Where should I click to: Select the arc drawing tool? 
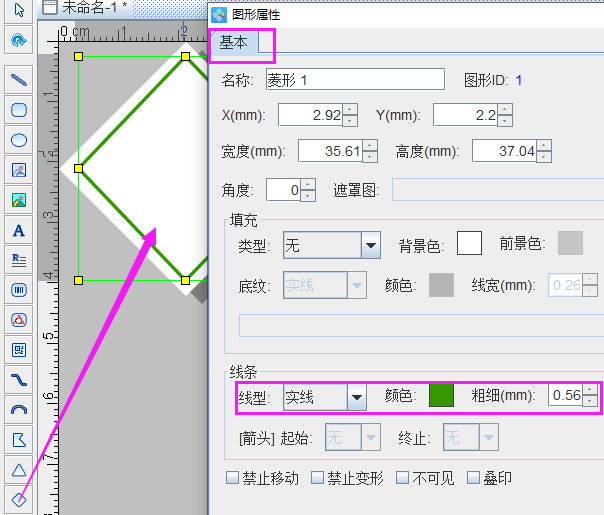[18, 410]
